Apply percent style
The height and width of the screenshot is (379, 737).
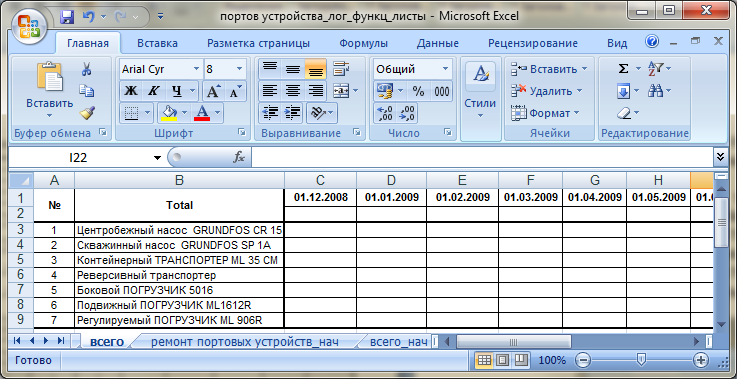(418, 91)
